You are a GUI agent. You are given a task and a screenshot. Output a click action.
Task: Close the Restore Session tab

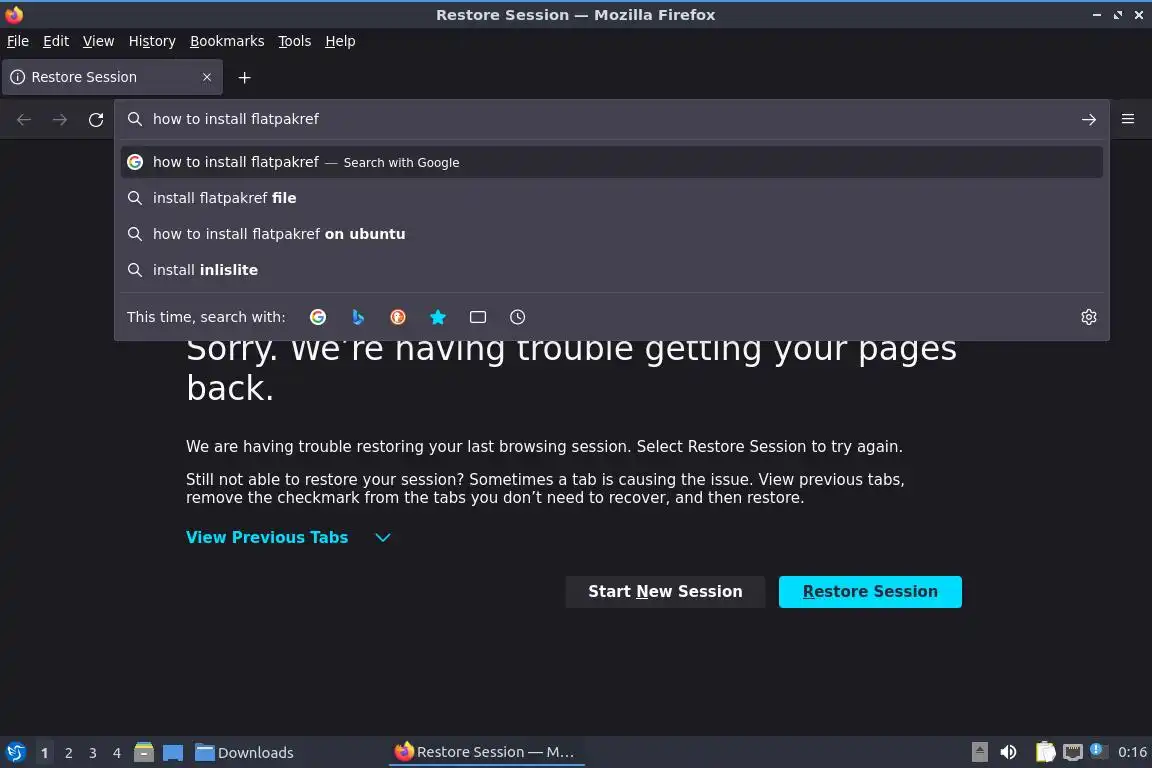(x=207, y=77)
